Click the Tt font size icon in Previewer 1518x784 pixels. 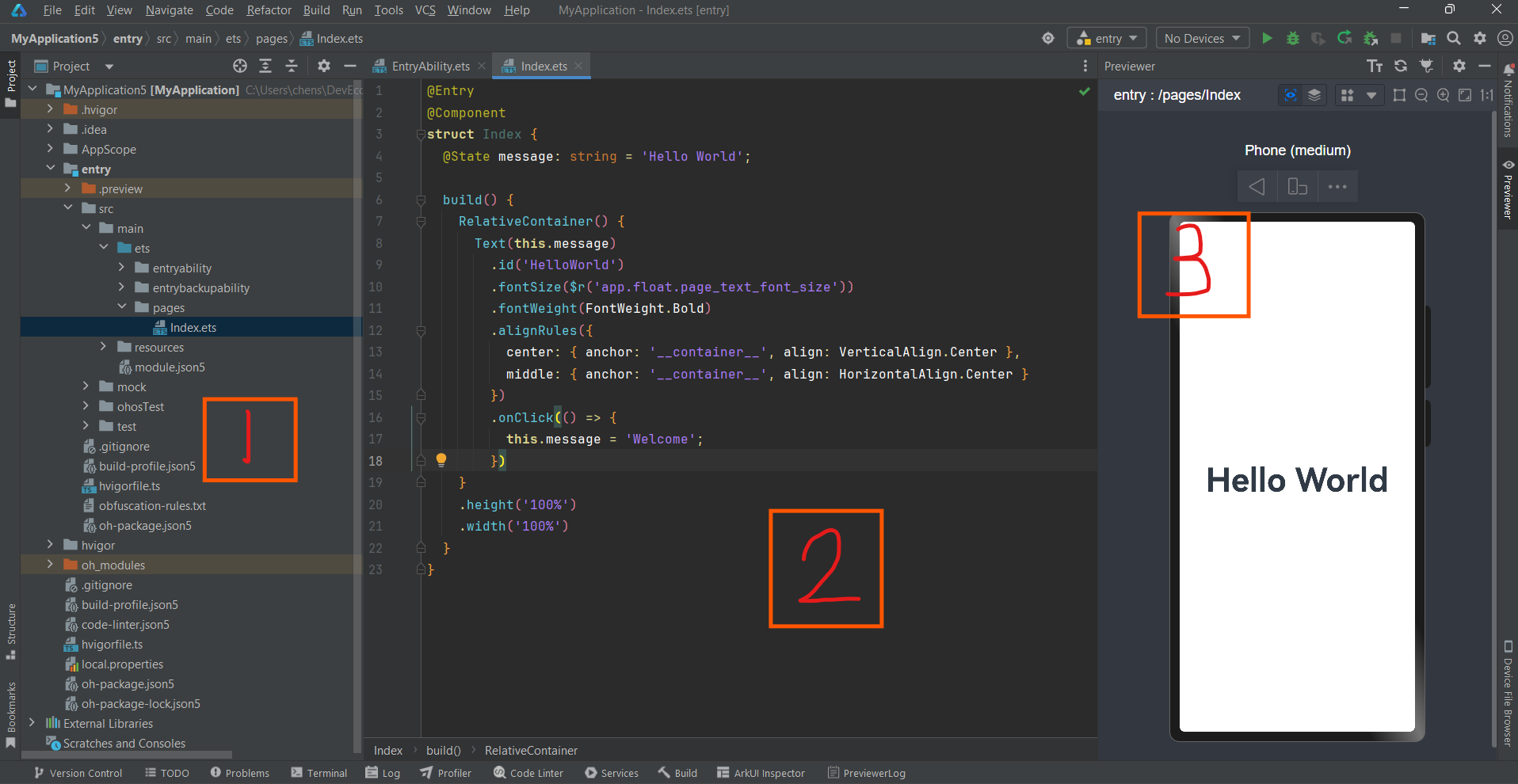(1375, 66)
